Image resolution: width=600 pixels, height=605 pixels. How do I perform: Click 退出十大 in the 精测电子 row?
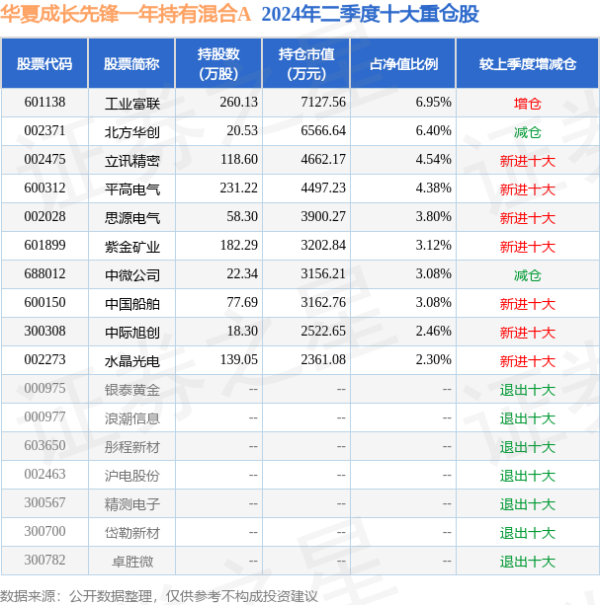click(x=527, y=504)
